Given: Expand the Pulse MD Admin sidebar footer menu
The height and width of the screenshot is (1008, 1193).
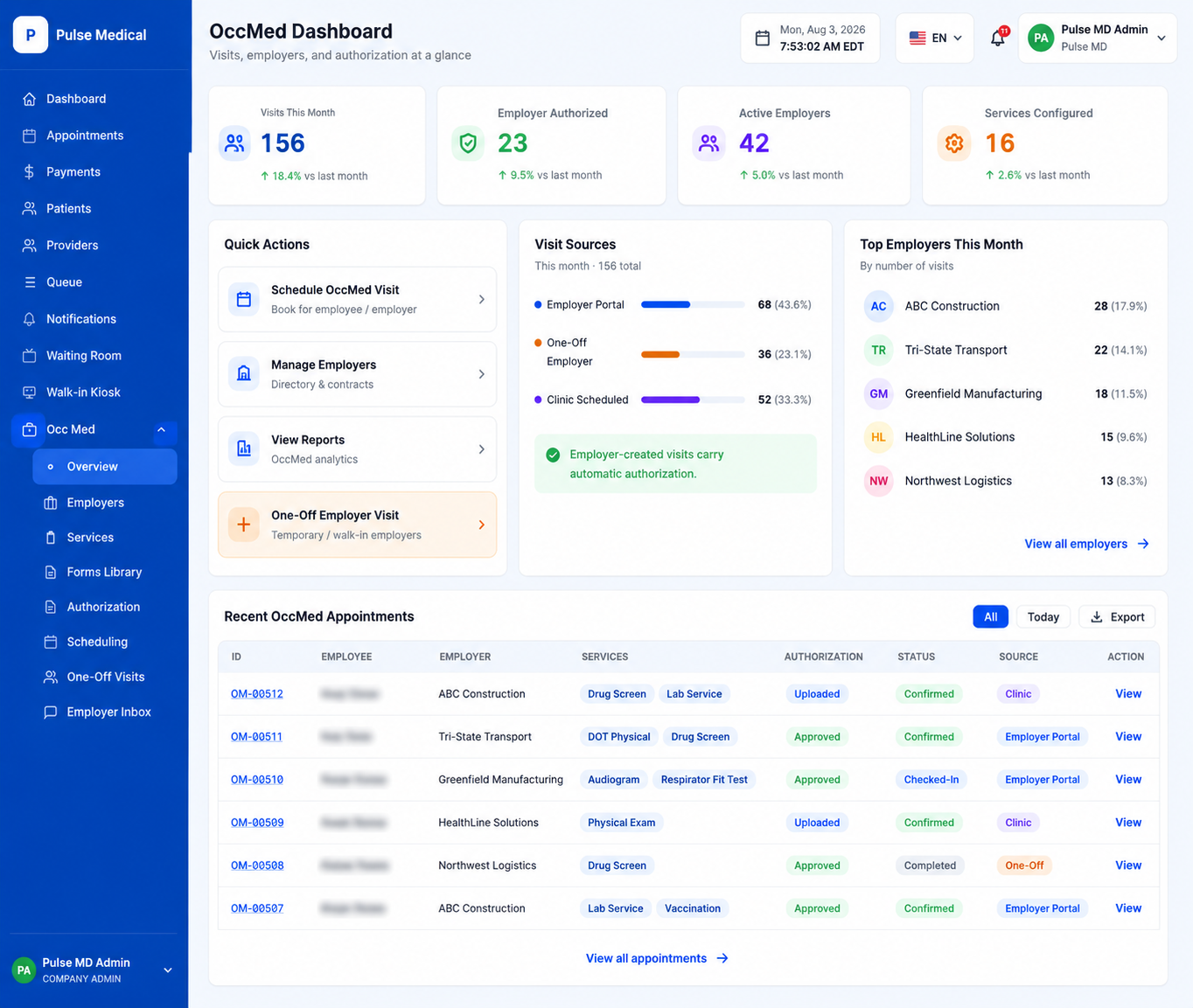Looking at the screenshot, I should (168, 970).
